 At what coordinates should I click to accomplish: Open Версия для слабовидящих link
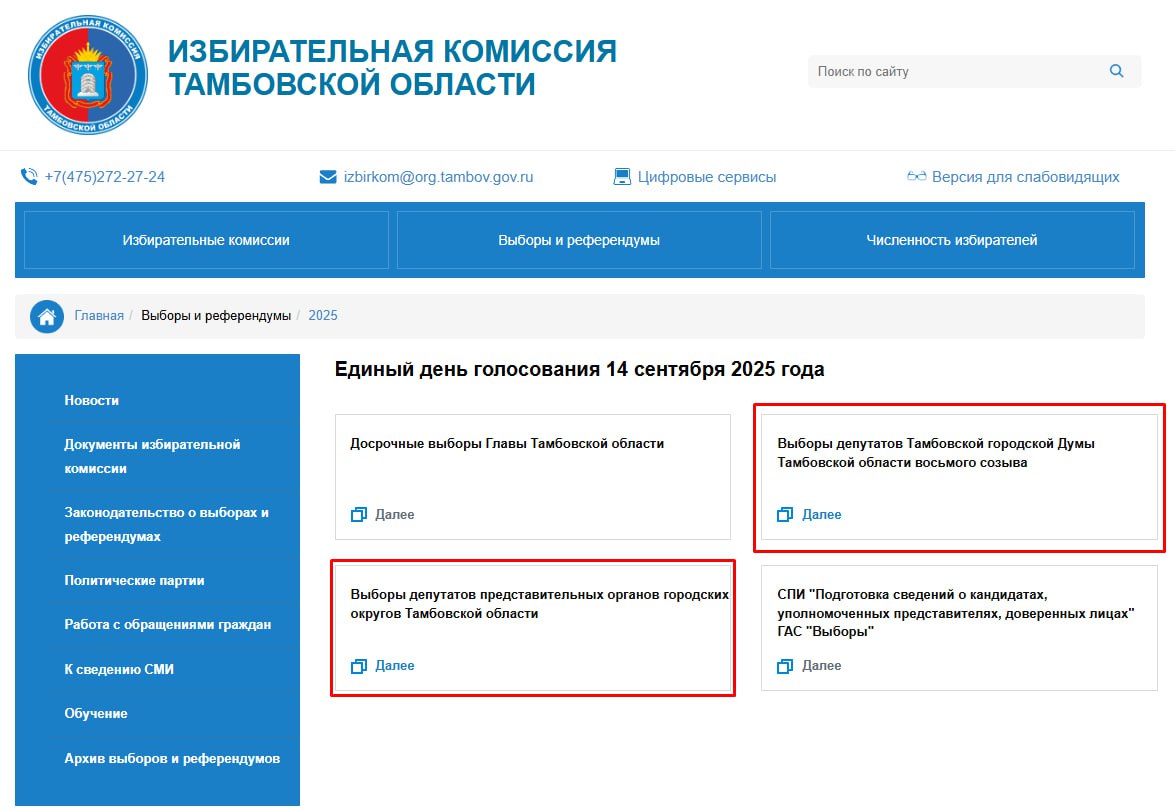tap(1026, 177)
